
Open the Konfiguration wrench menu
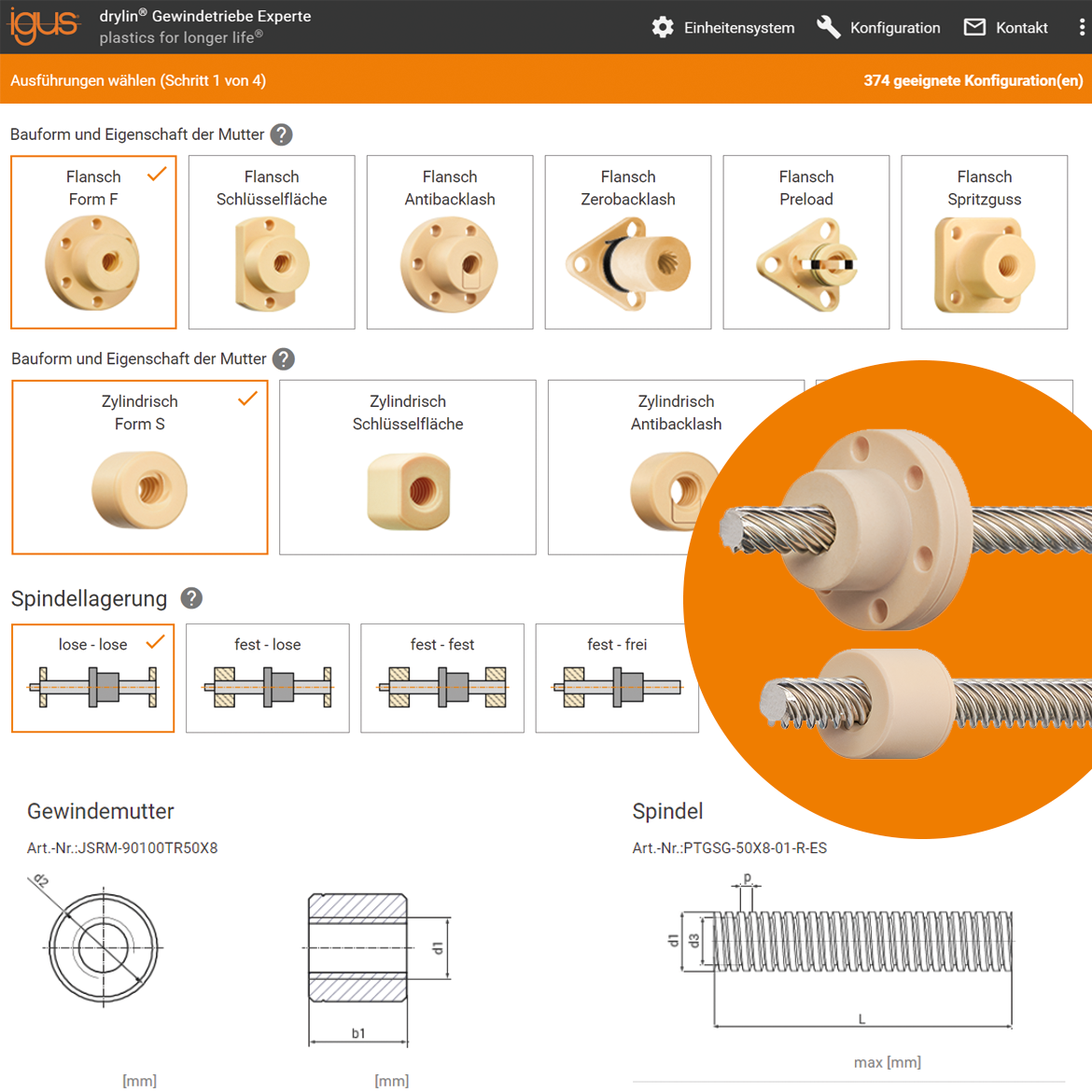point(878,27)
